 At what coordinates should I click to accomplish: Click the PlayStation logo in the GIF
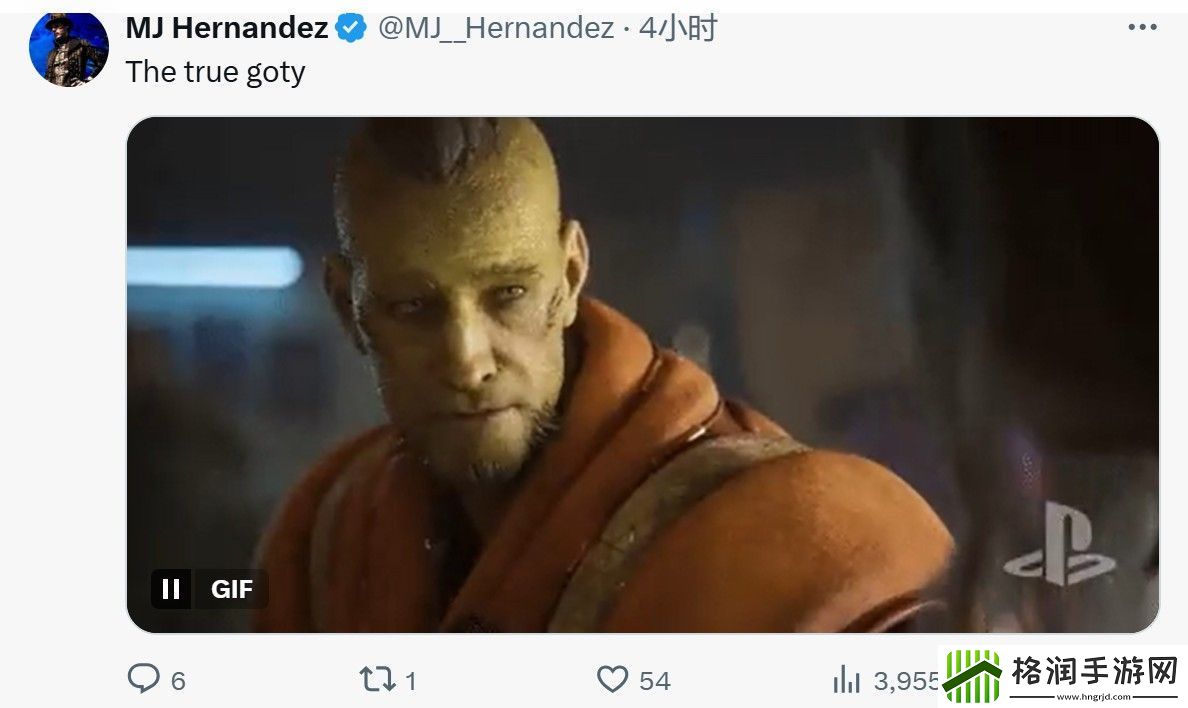(x=1060, y=545)
